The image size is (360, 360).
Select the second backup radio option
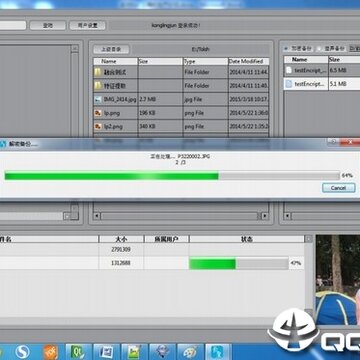(x=319, y=49)
